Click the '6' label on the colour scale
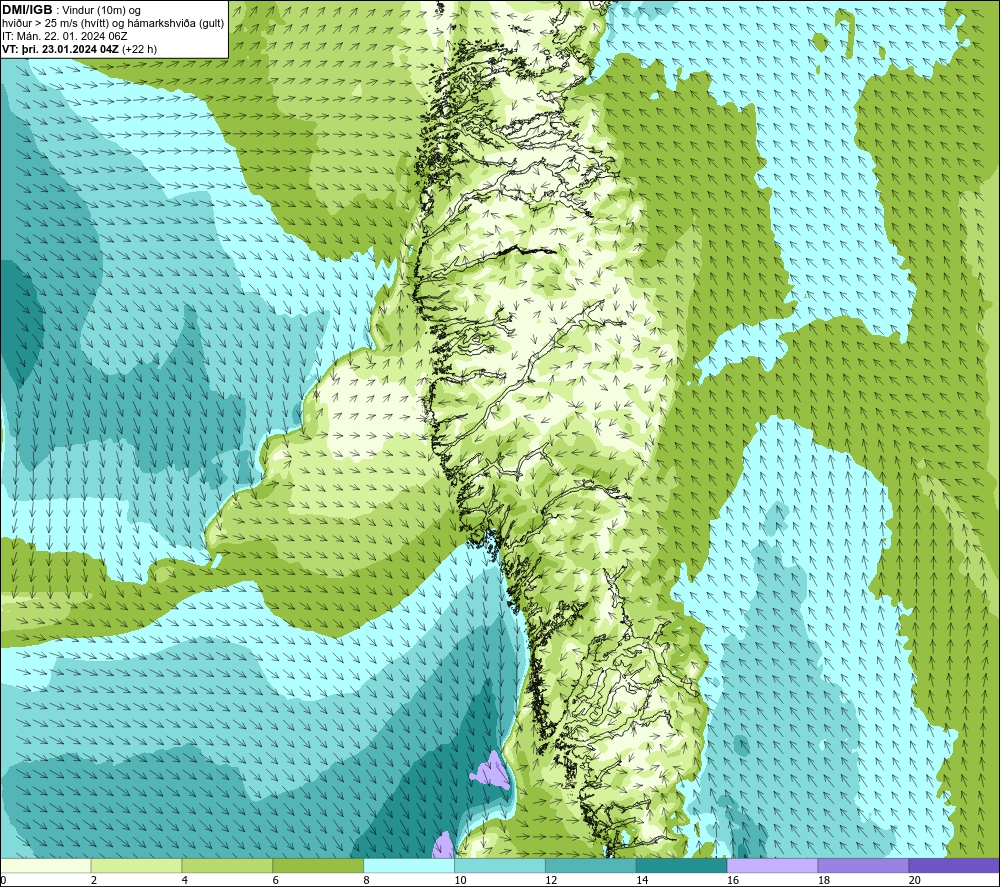Image resolution: width=1000 pixels, height=887 pixels. (276, 881)
